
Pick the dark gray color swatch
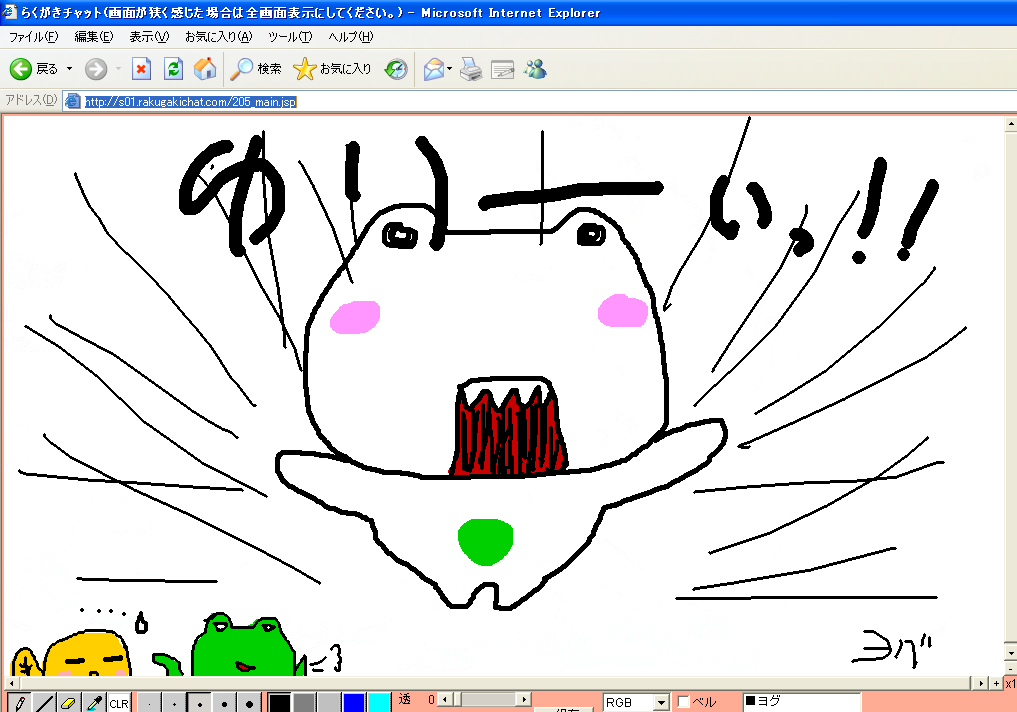click(304, 703)
